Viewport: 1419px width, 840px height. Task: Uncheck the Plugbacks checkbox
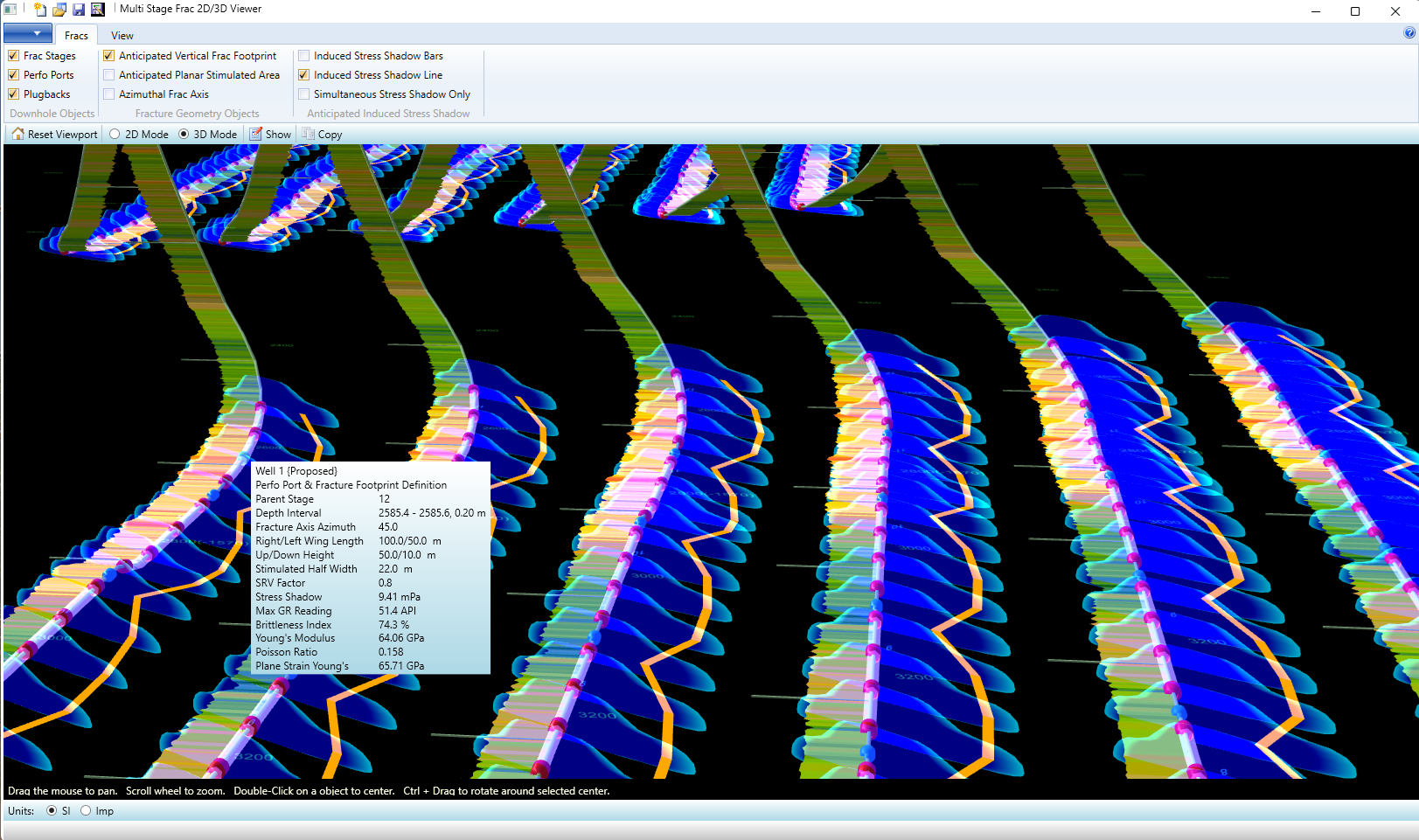pyautogui.click(x=14, y=94)
